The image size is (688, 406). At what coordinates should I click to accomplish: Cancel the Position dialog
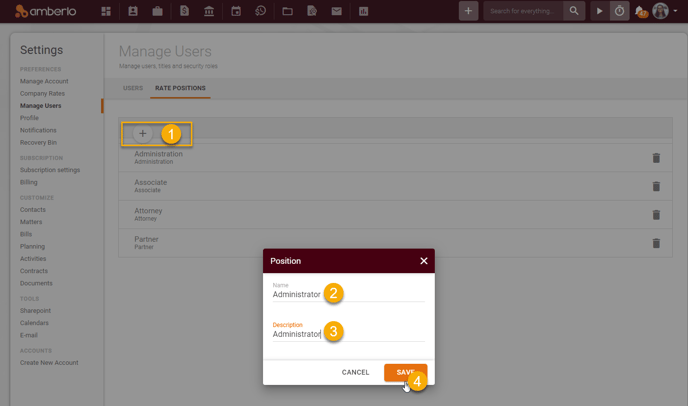(x=355, y=372)
